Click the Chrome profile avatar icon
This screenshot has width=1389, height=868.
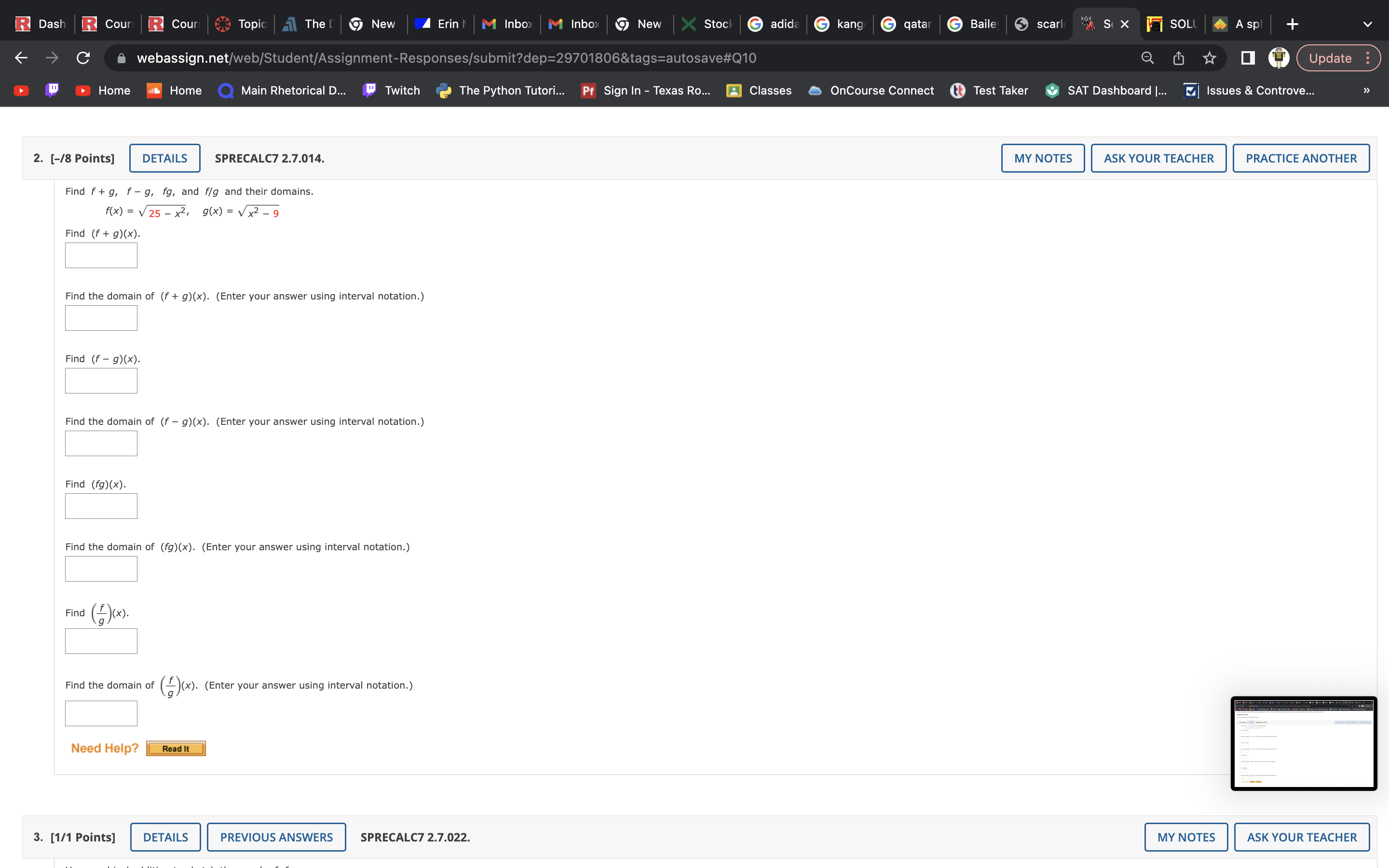click(1279, 57)
